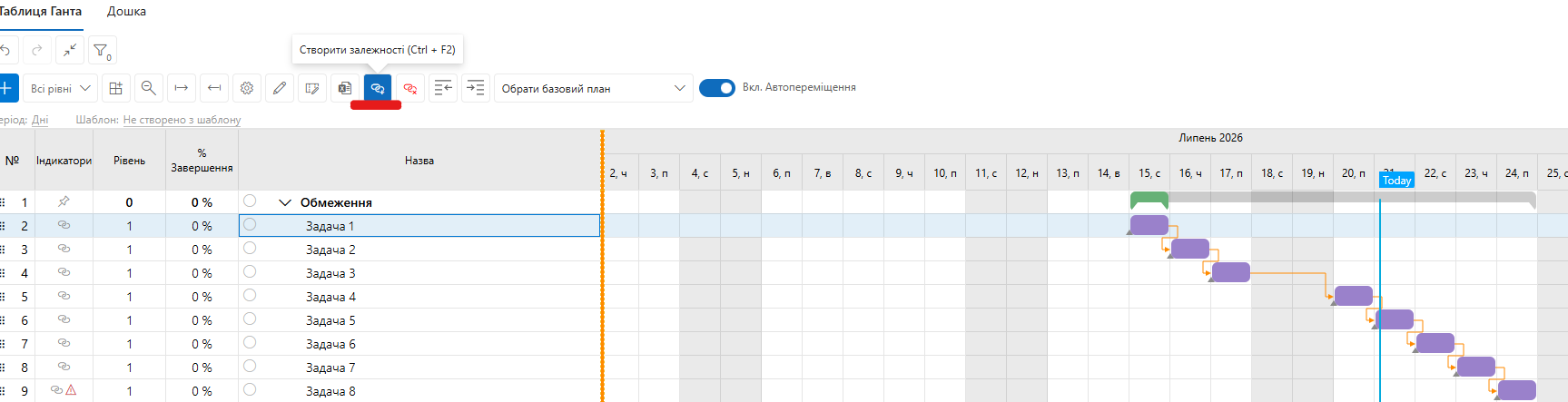Screen dimensions: 1568x402
Task: Click the link indicator in Задача 4 row
Action: point(64,295)
